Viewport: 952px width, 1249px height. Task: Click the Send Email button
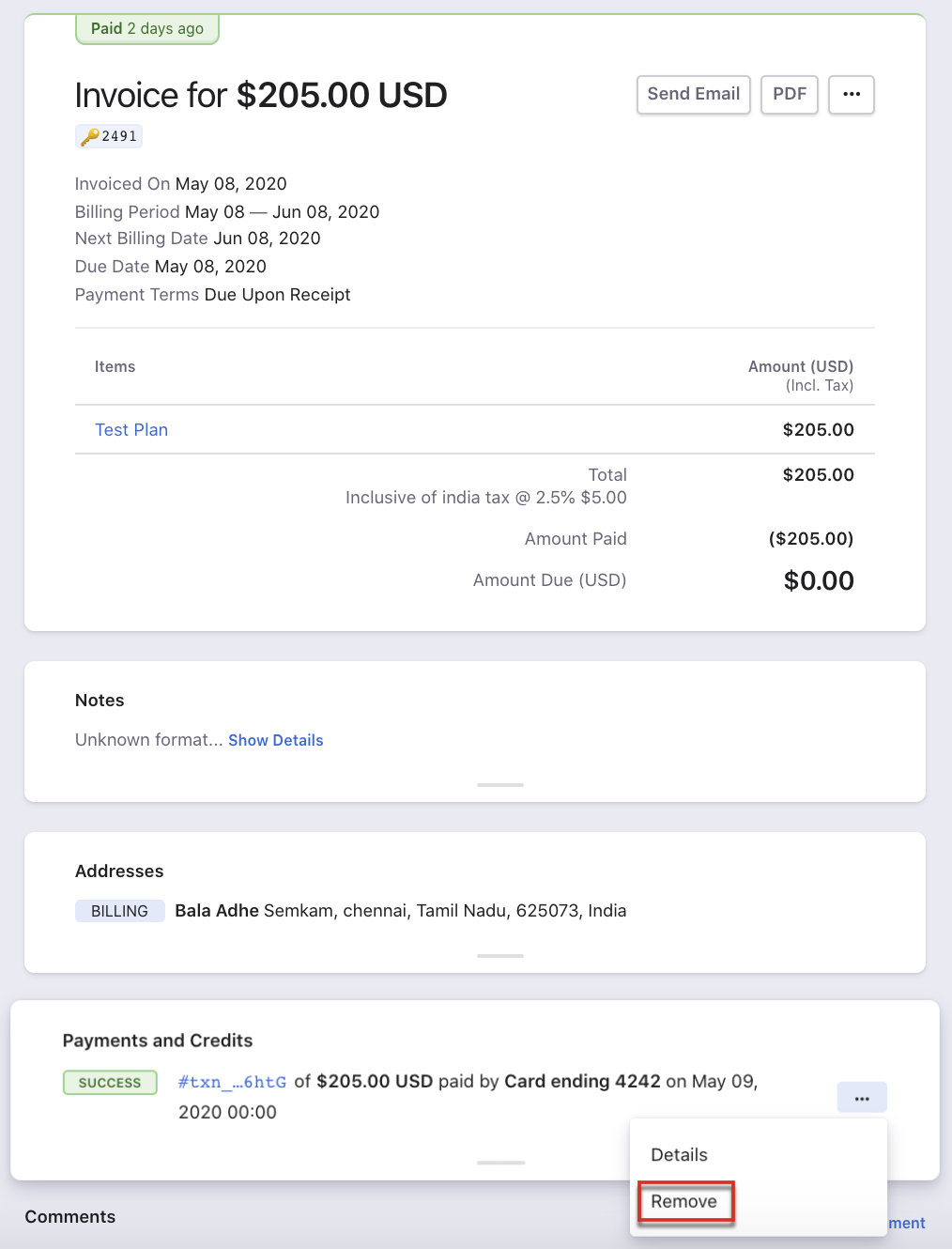(x=694, y=95)
